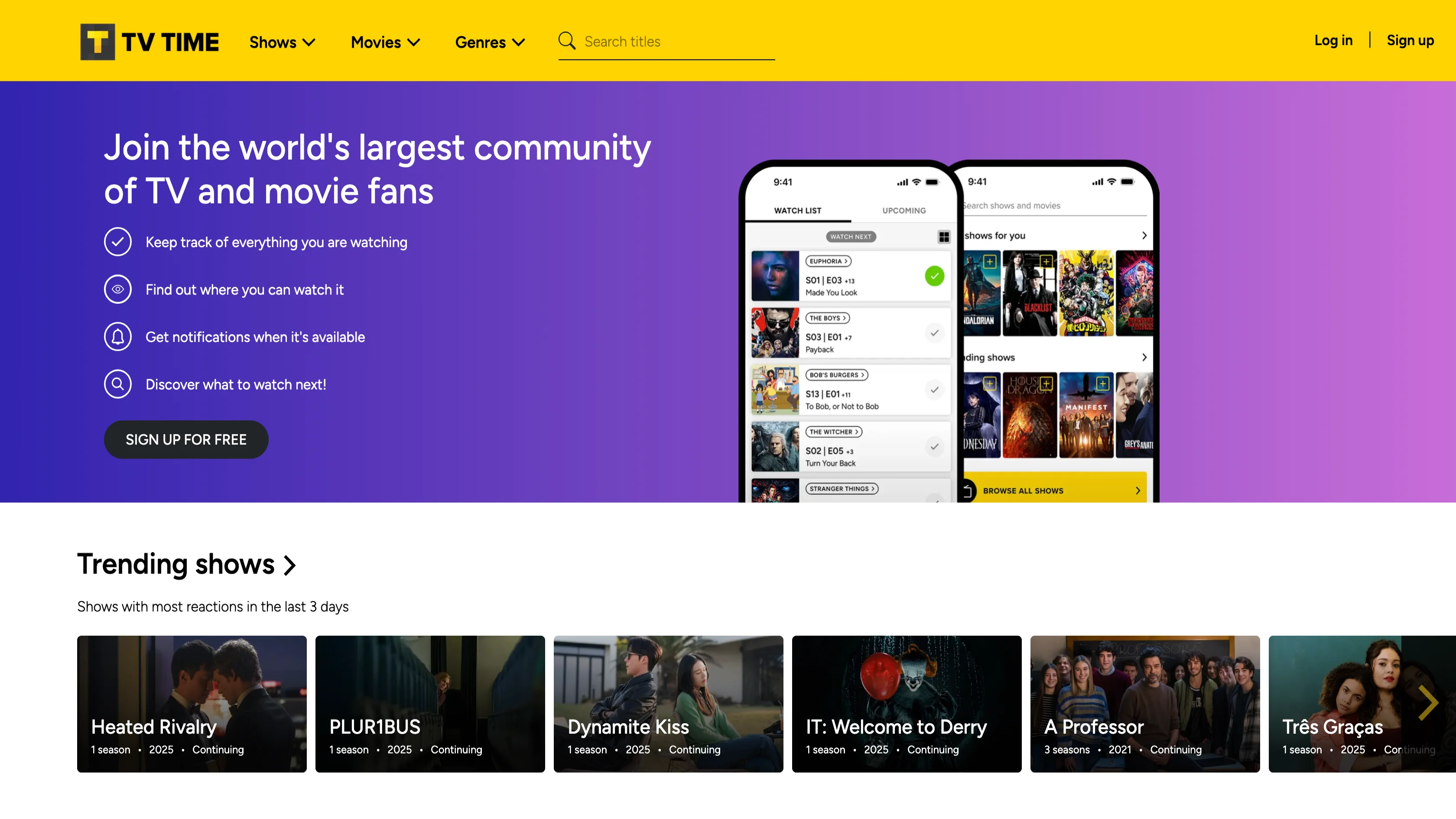1456x819 pixels.
Task: Click the grid view icon in phone mockup
Action: pyautogui.click(x=943, y=237)
